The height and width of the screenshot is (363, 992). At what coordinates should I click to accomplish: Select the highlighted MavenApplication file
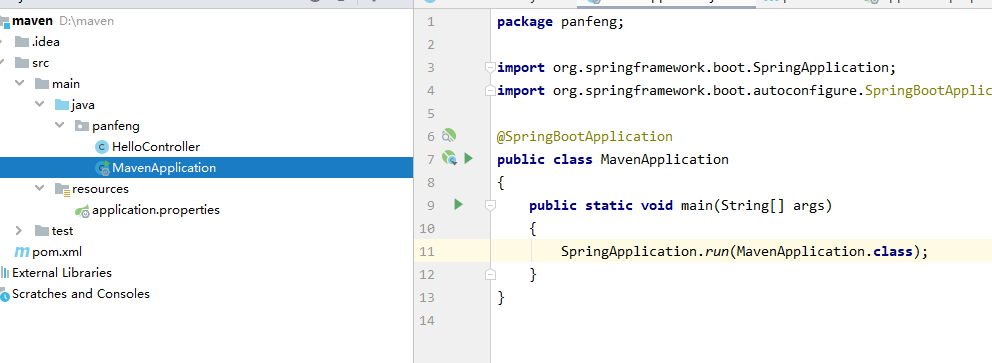click(206, 168)
